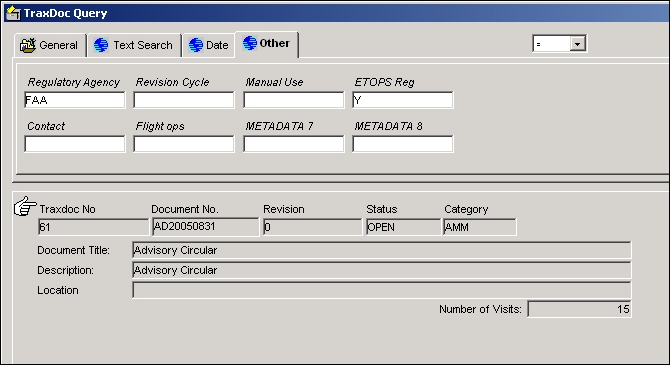Viewport: 670px width, 365px height.
Task: Click the Description field Advisory Circular
Action: click(382, 270)
